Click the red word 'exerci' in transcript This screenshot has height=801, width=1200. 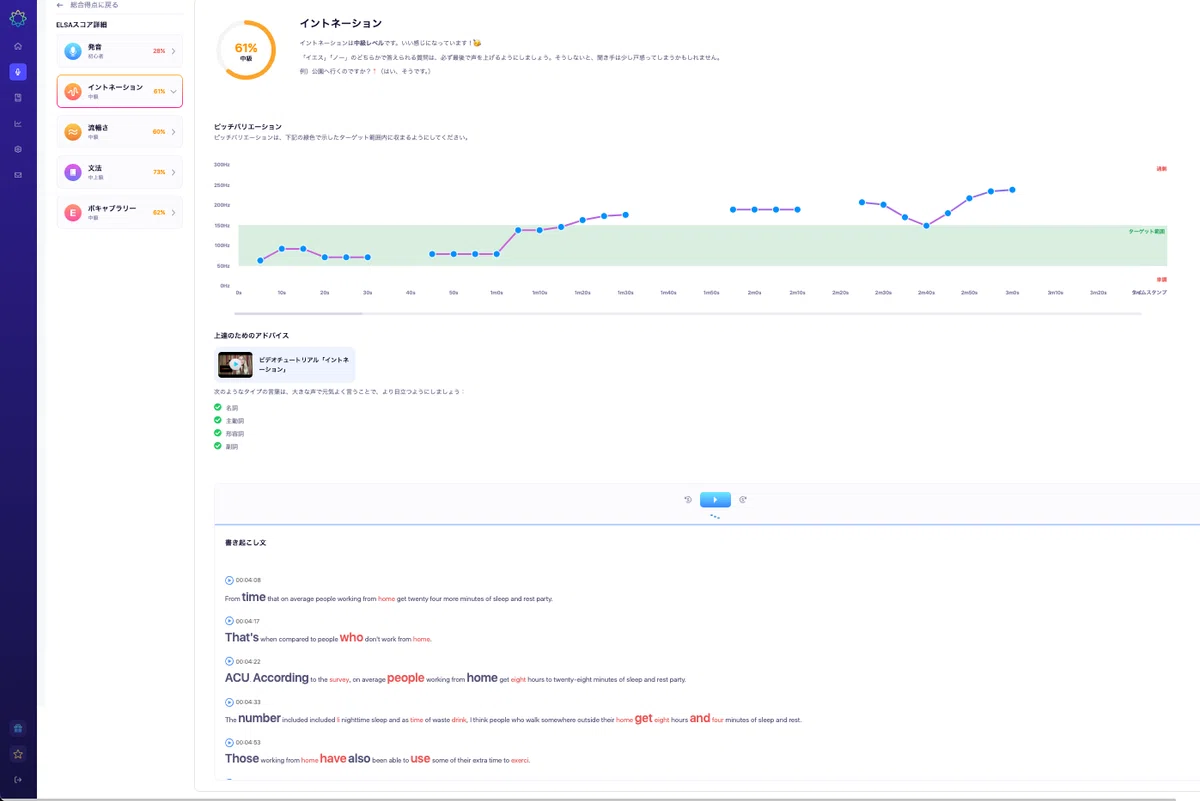[x=520, y=761]
